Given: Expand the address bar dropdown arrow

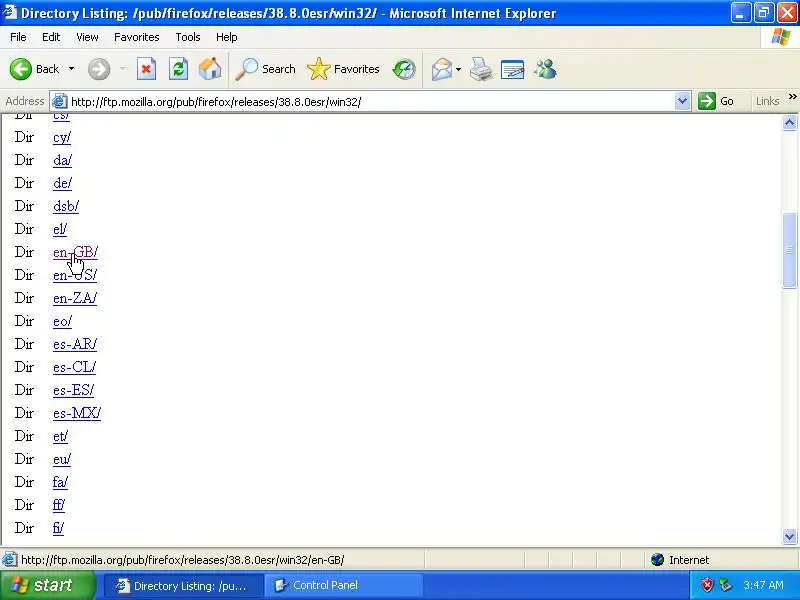Looking at the screenshot, I should point(682,101).
